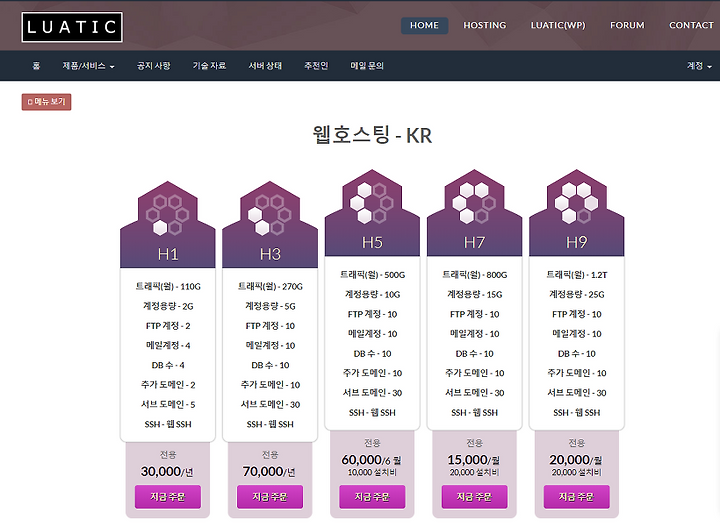Click the 15,000/월 price
Viewport: 720px width, 527px height.
coord(474,460)
